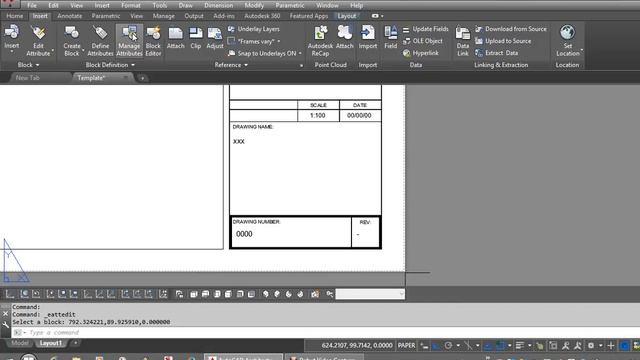Select the Adjust reference tool

215,38
